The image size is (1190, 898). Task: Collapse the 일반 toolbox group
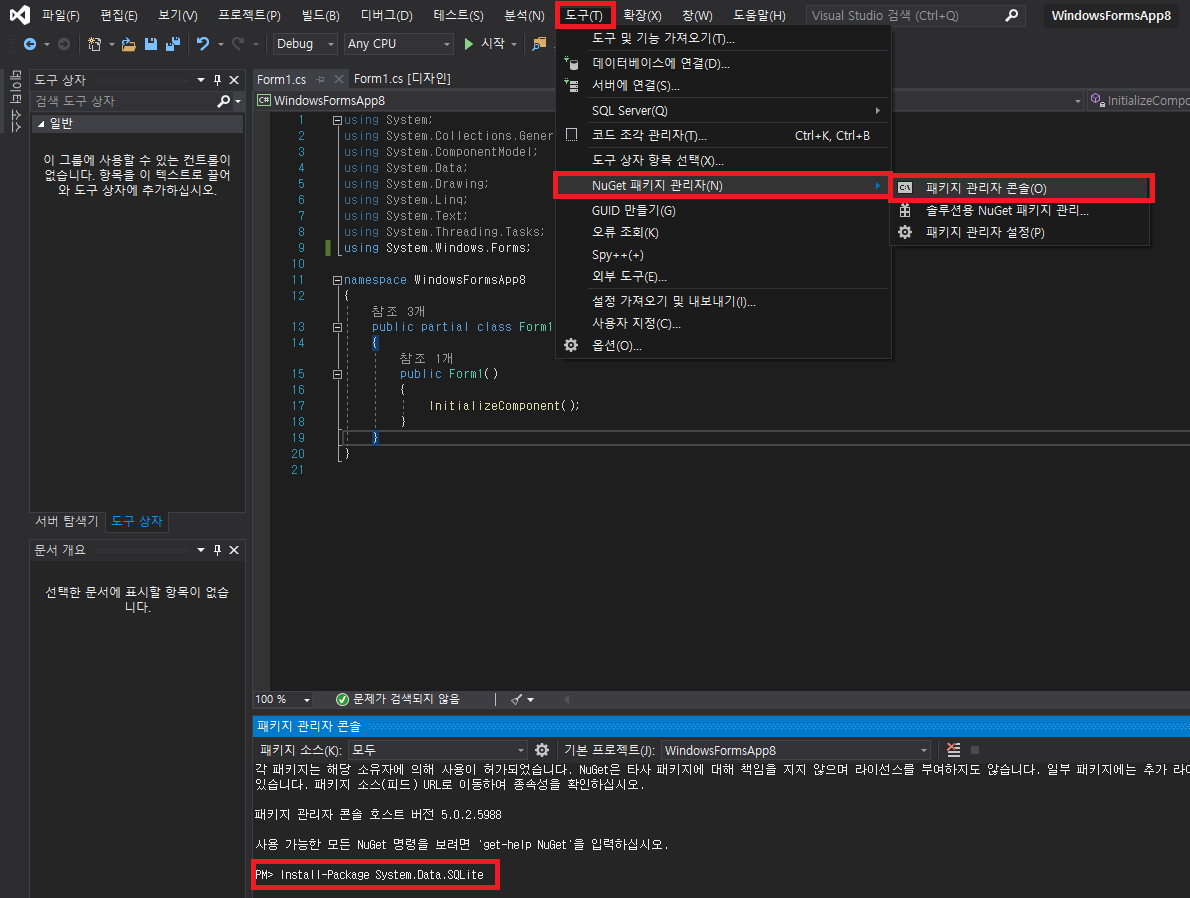(x=41, y=124)
